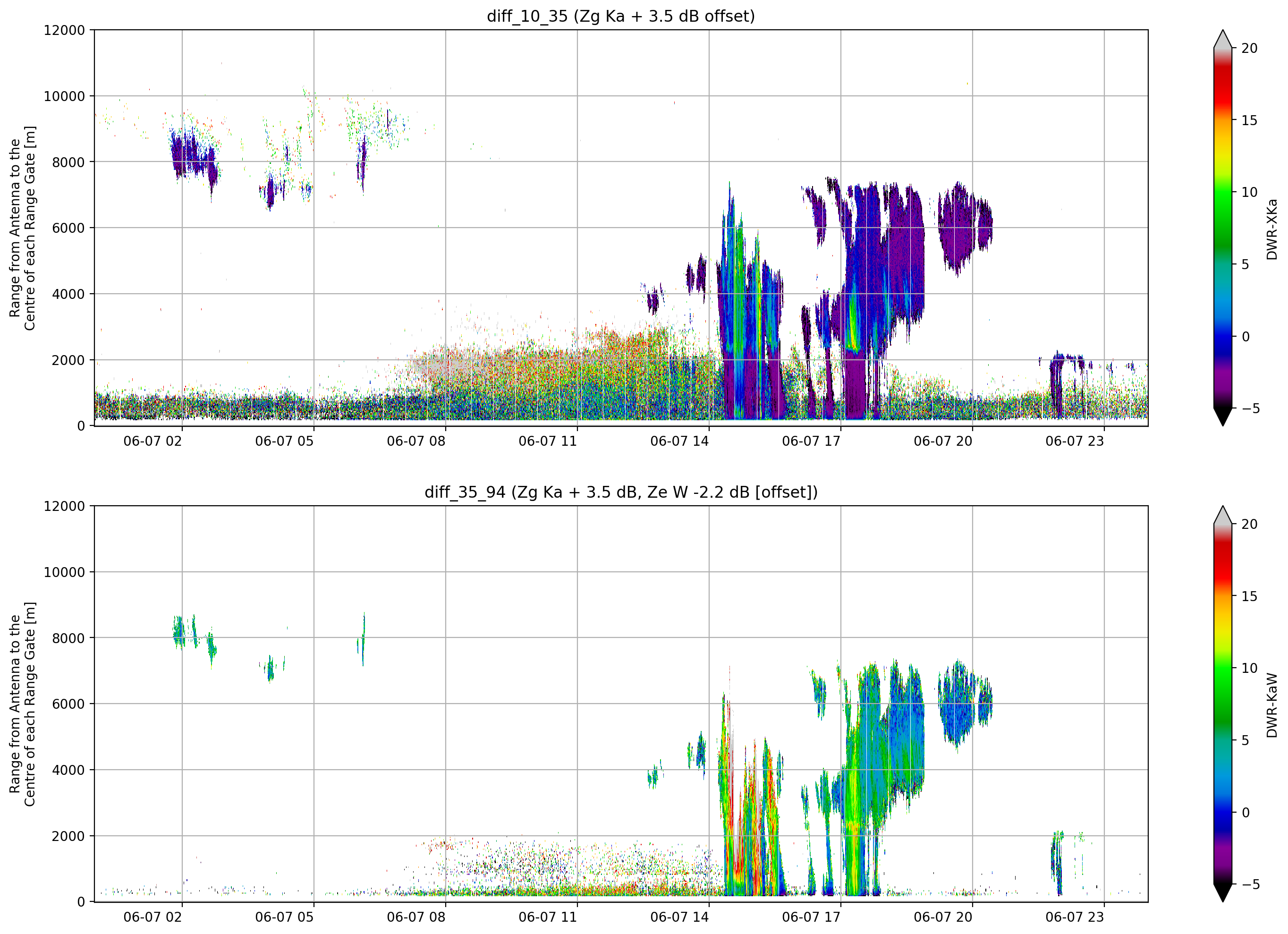This screenshot has height=934, width=1288.
Task: Select the '0' y-tick on the top plot
Action: coord(81,426)
